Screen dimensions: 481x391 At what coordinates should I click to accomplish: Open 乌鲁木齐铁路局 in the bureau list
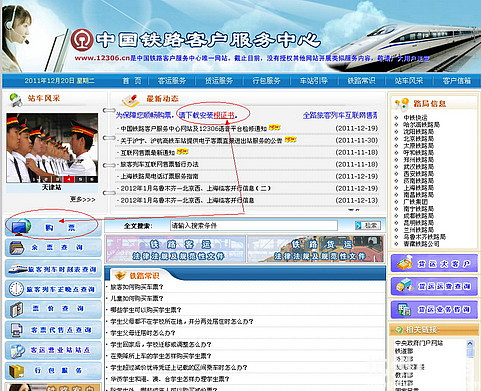[x=425, y=237]
